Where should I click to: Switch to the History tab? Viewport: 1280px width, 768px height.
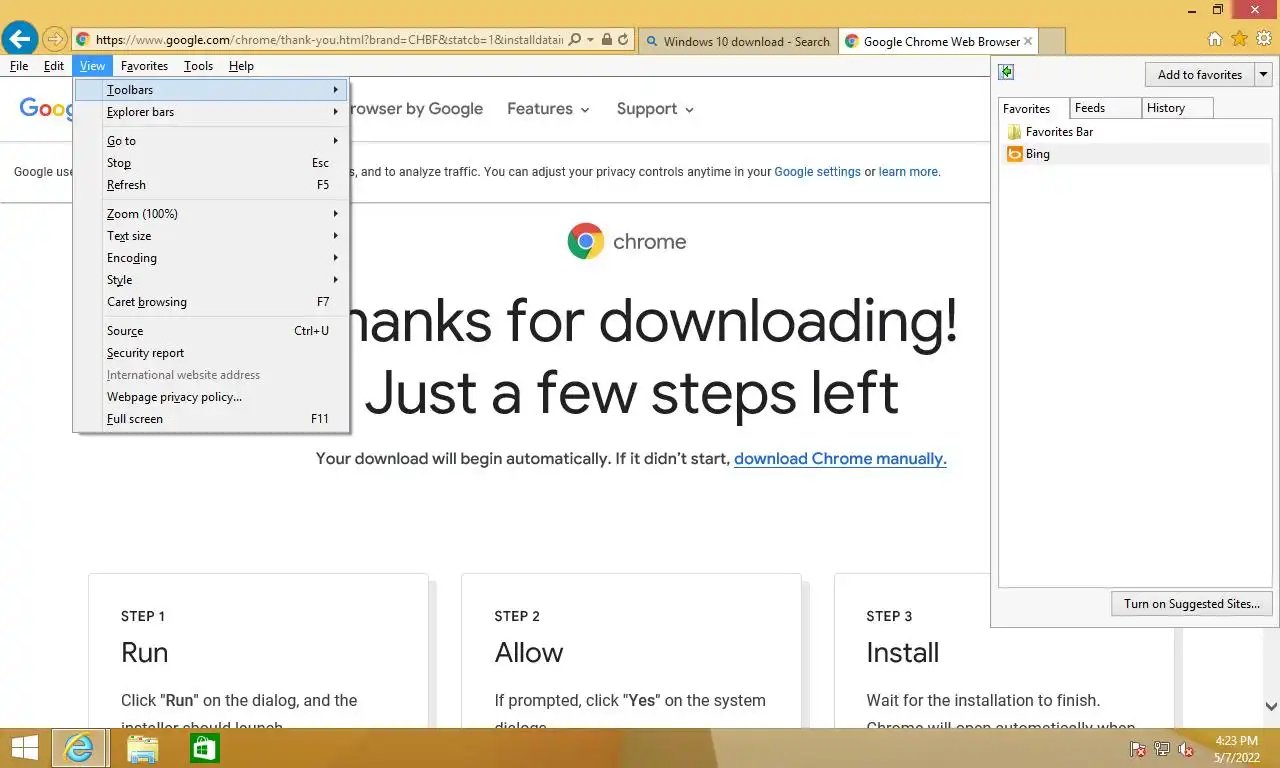click(x=1177, y=108)
